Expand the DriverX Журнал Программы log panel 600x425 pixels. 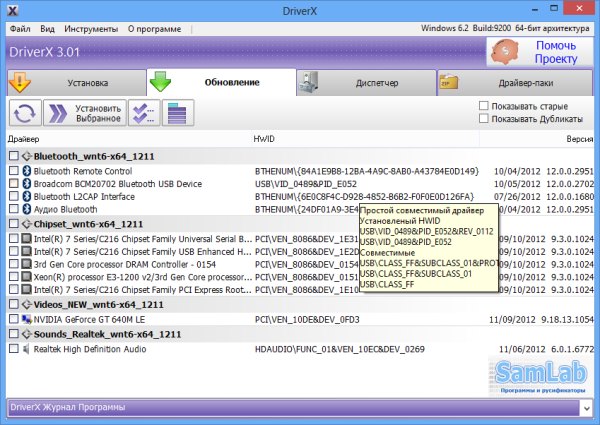(584, 408)
